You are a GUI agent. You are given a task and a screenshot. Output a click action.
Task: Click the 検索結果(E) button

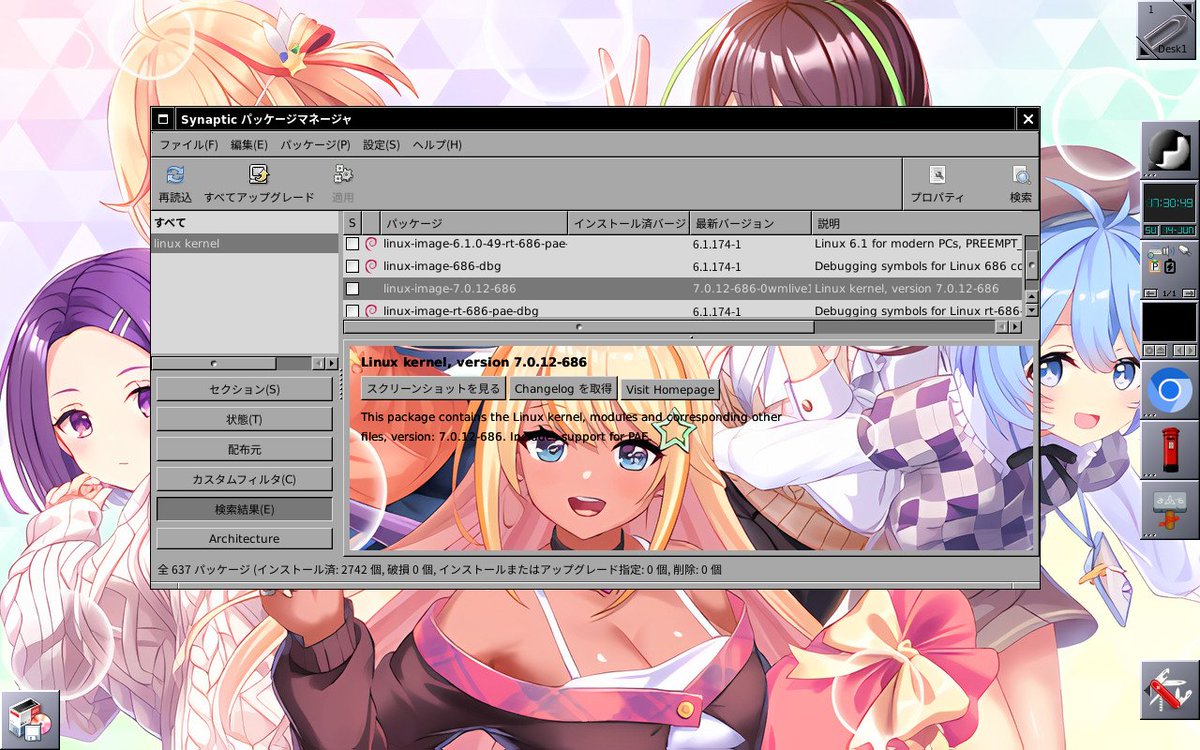click(244, 509)
